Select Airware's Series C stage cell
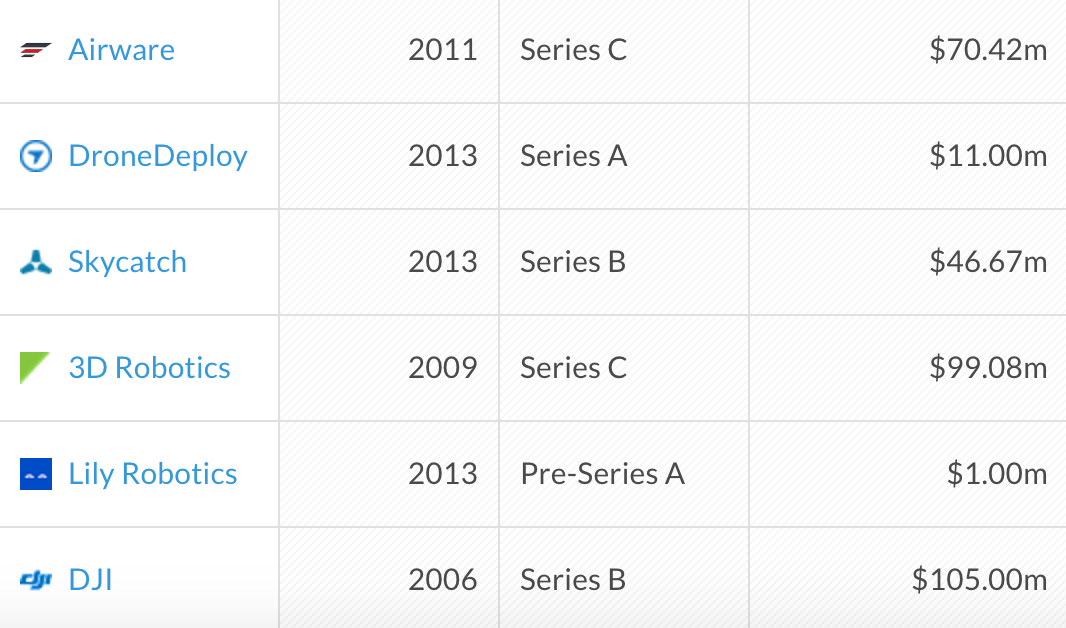Screen dimensions: 1066x628 point(573,50)
